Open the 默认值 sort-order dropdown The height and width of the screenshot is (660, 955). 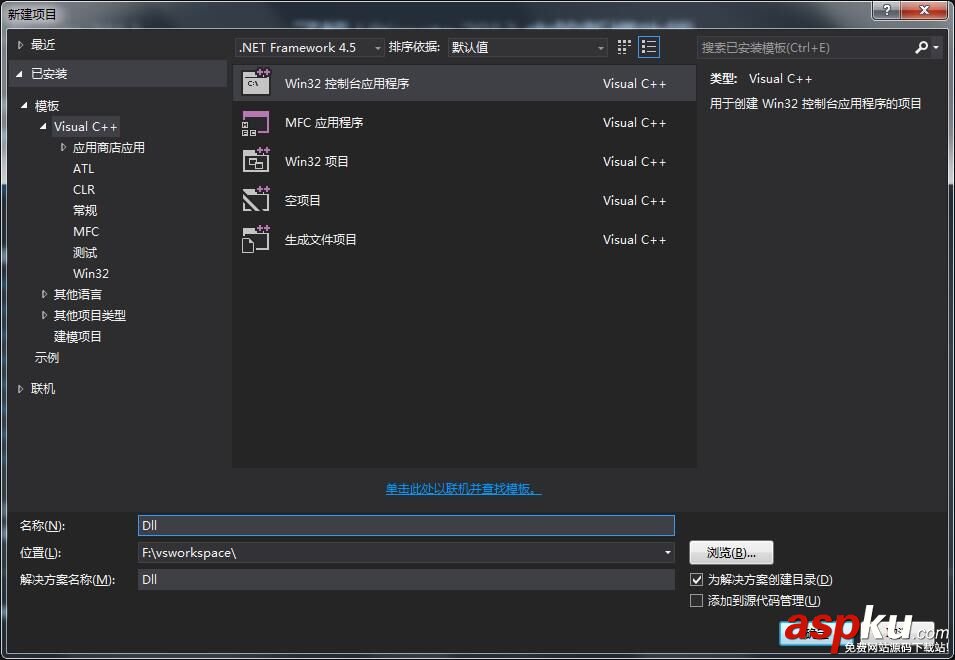[600, 47]
